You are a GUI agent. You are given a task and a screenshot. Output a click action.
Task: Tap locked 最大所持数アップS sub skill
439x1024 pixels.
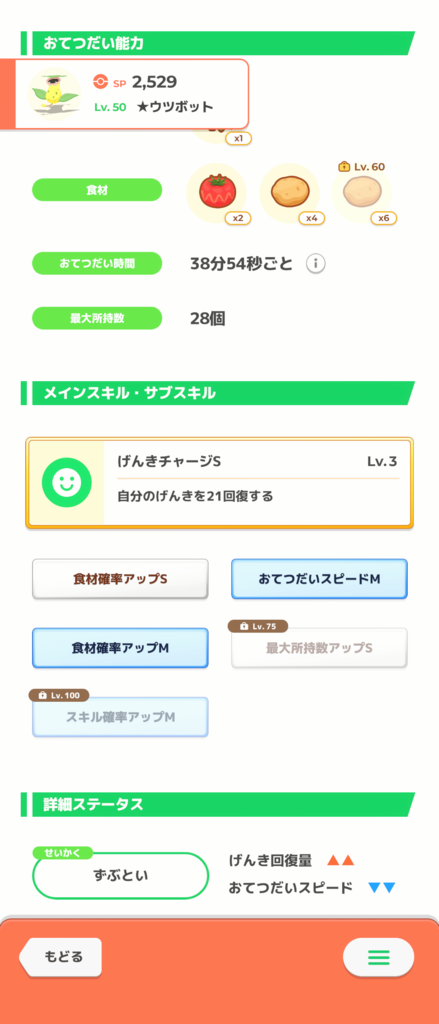click(x=319, y=648)
